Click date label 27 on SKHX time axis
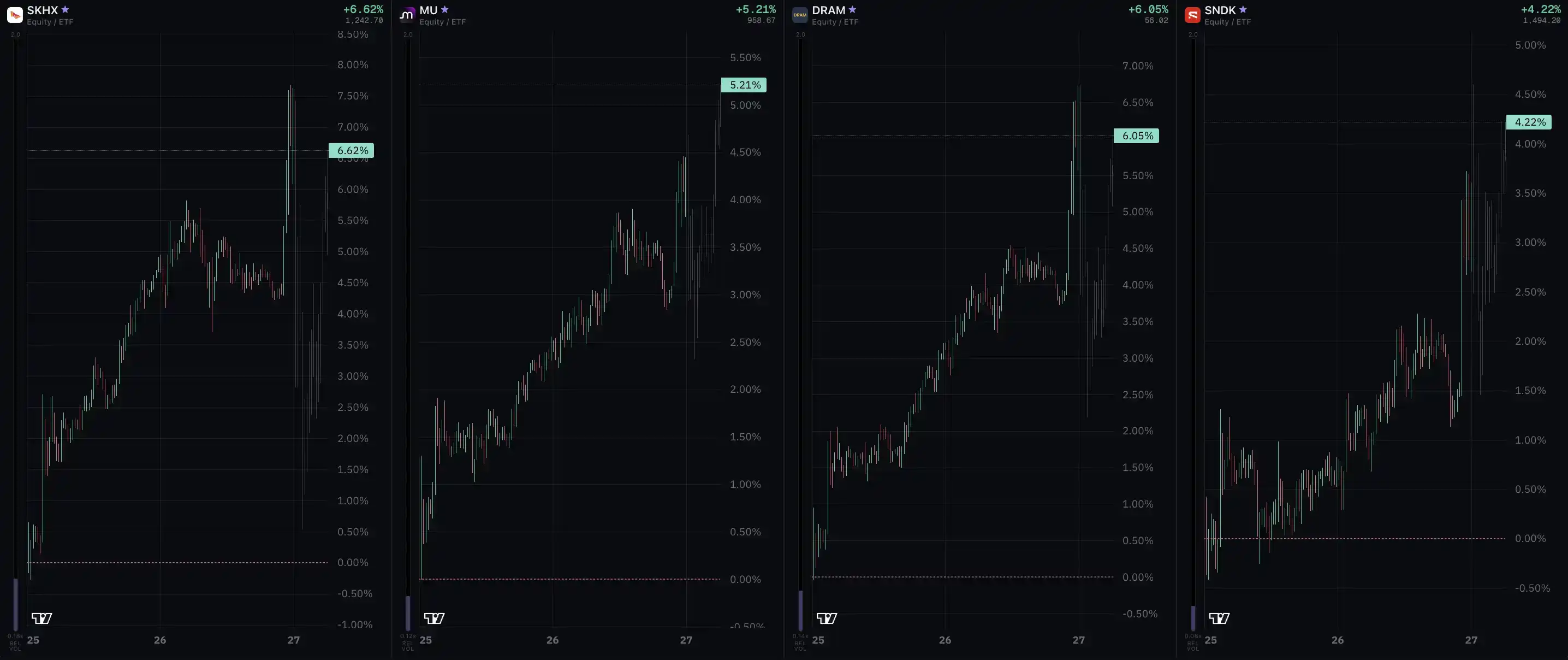 click(294, 640)
